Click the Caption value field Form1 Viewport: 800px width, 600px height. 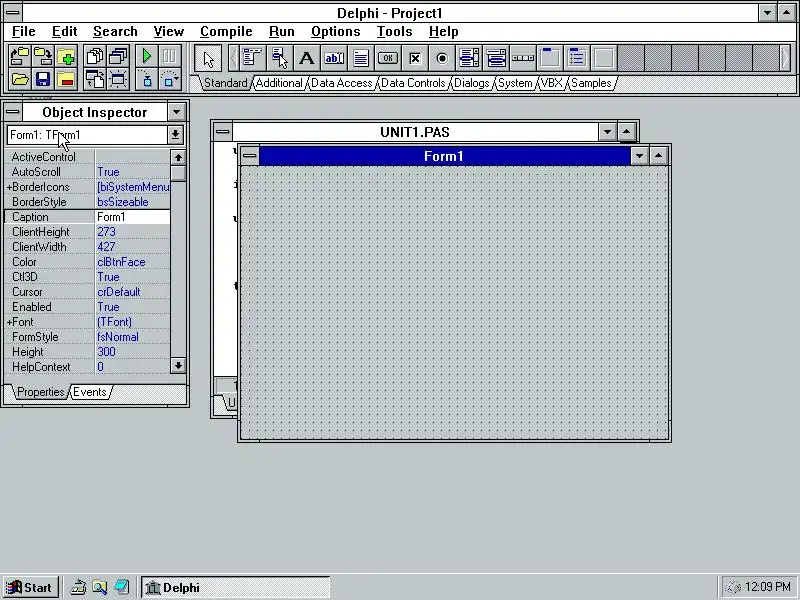coord(133,217)
